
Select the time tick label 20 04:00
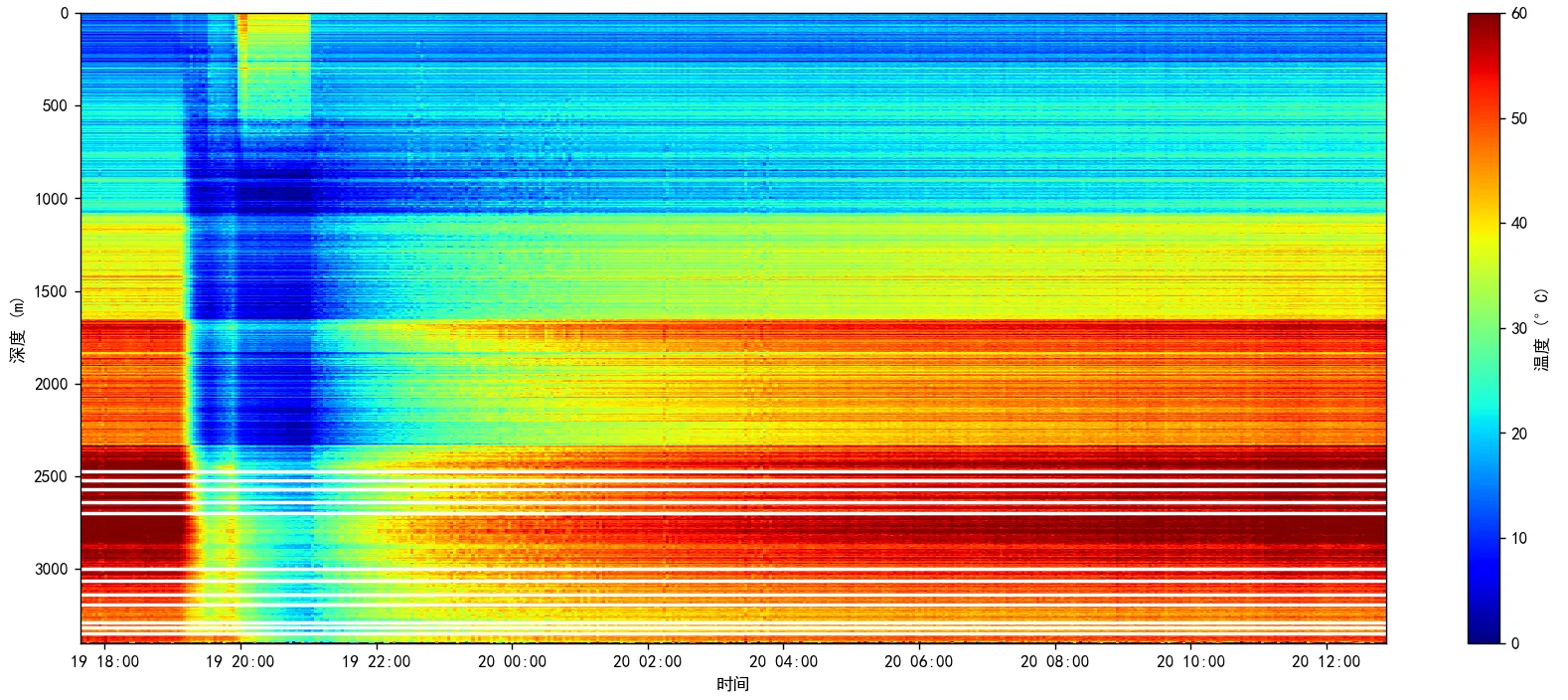784,662
